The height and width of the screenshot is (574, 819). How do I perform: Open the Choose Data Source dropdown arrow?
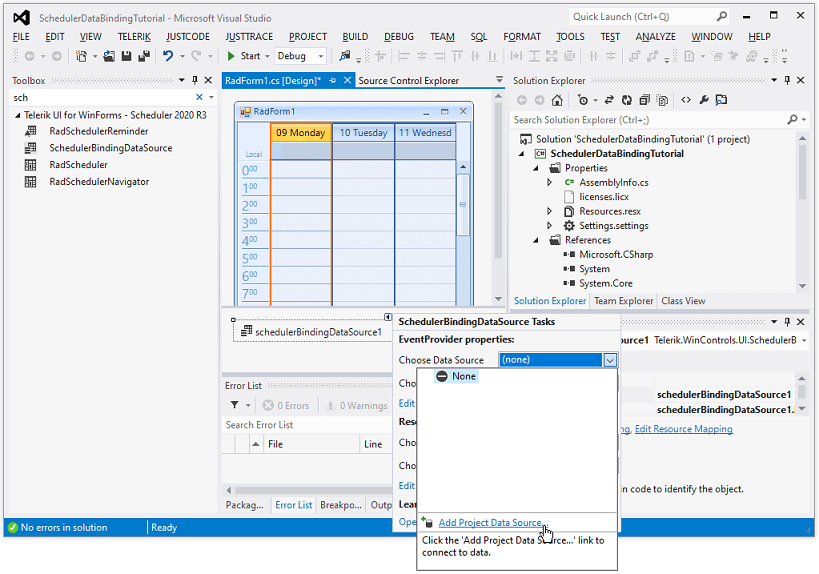click(610, 360)
